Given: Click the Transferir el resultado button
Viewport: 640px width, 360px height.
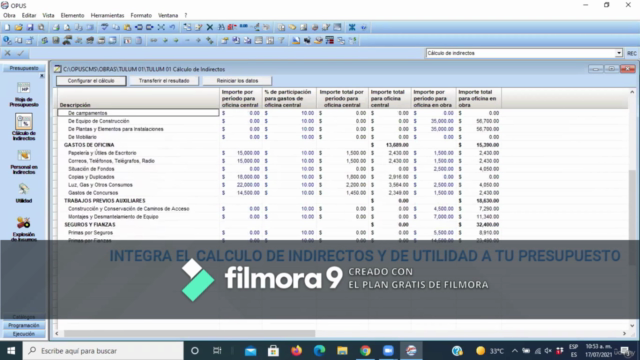Looking at the screenshot, I should pyautogui.click(x=164, y=81).
